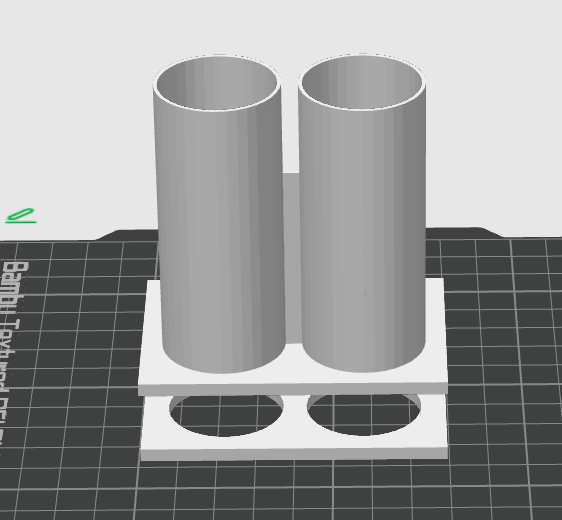Click the front edge of the lower plate

294,454
